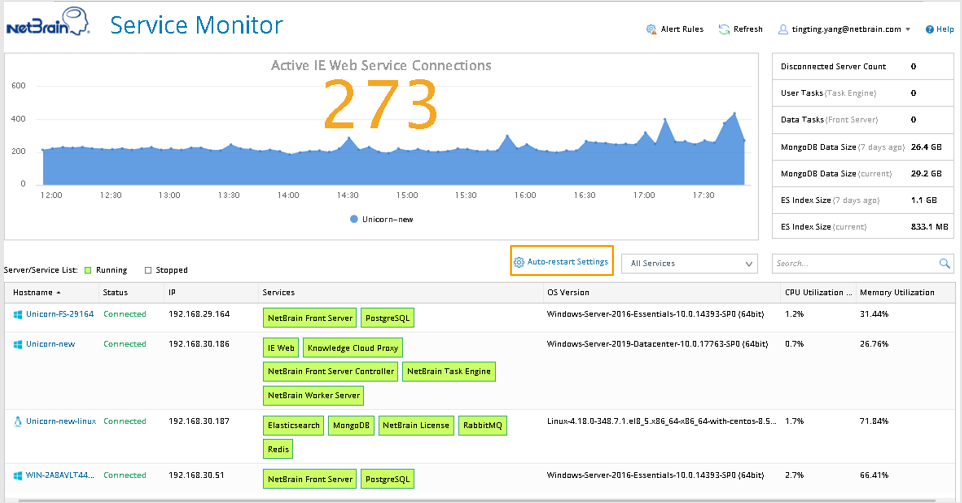Viewport: 962px width, 503px height.
Task: Click the Knowledge Cloud Proxy service tag
Action: (353, 348)
